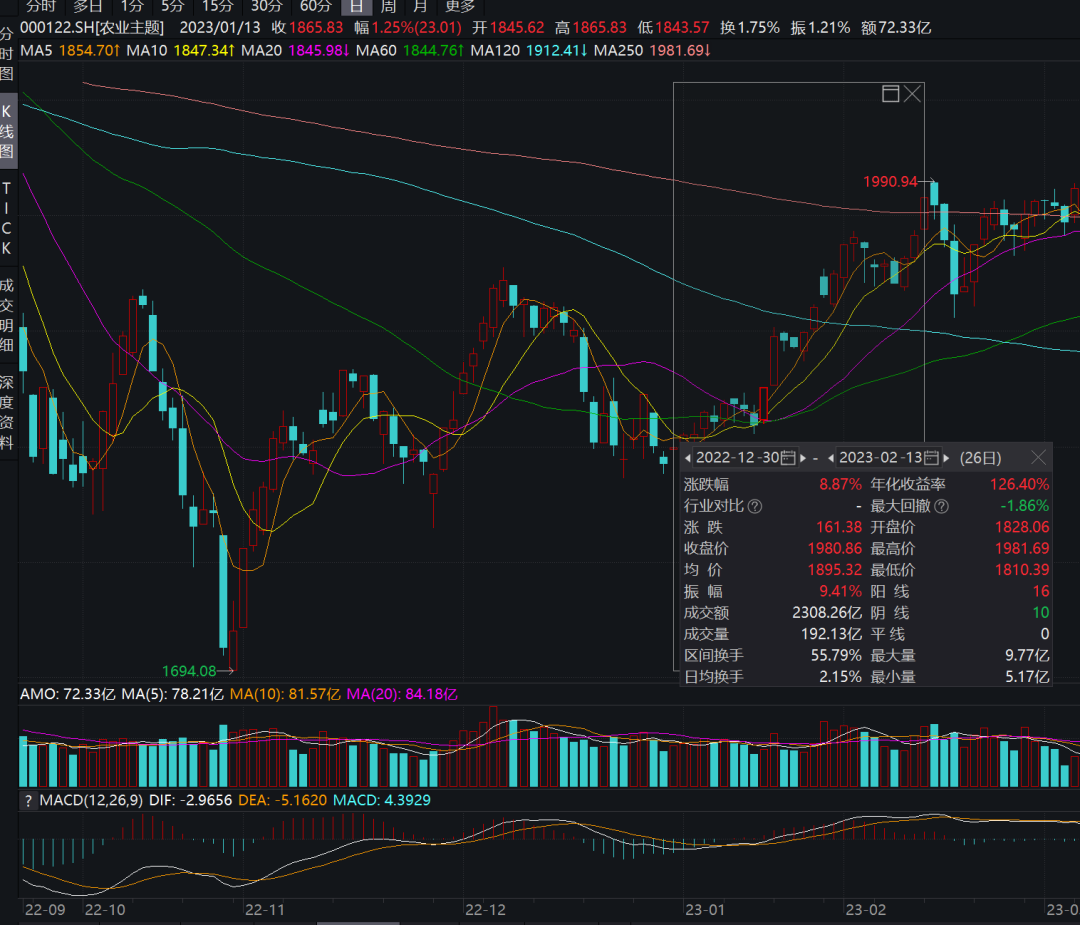Viewport: 1080px width, 925px height.
Task: Move start date 2022-12-30 one step later
Action: tap(803, 458)
